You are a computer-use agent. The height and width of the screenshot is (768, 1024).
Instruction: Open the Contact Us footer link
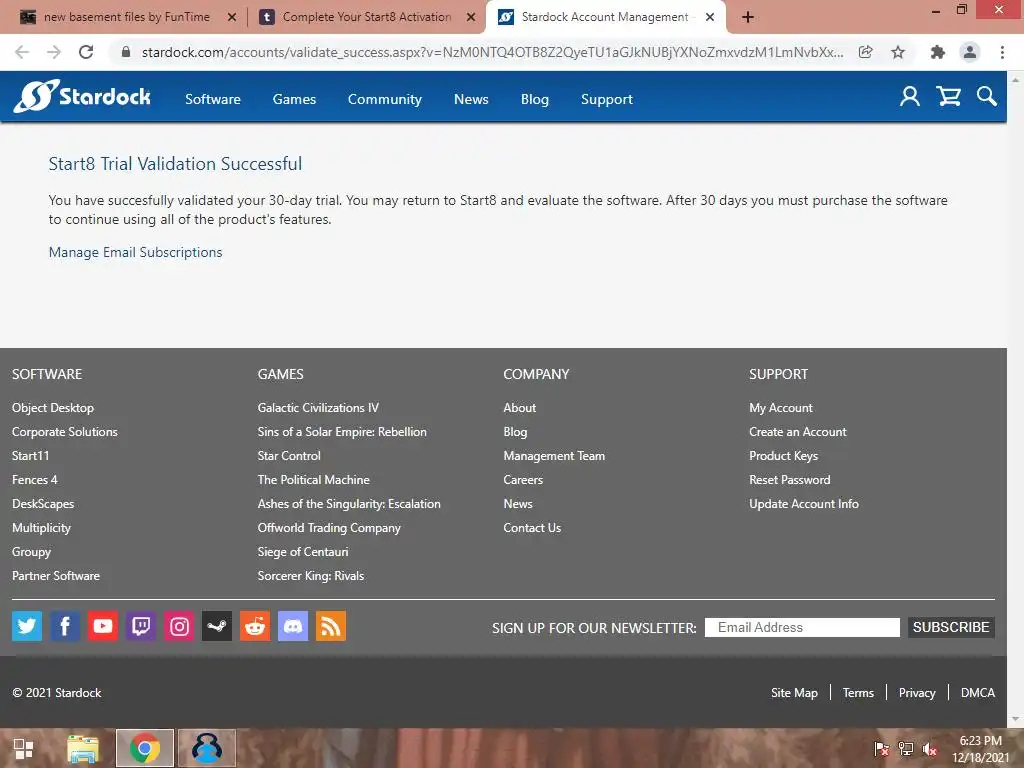coord(532,528)
